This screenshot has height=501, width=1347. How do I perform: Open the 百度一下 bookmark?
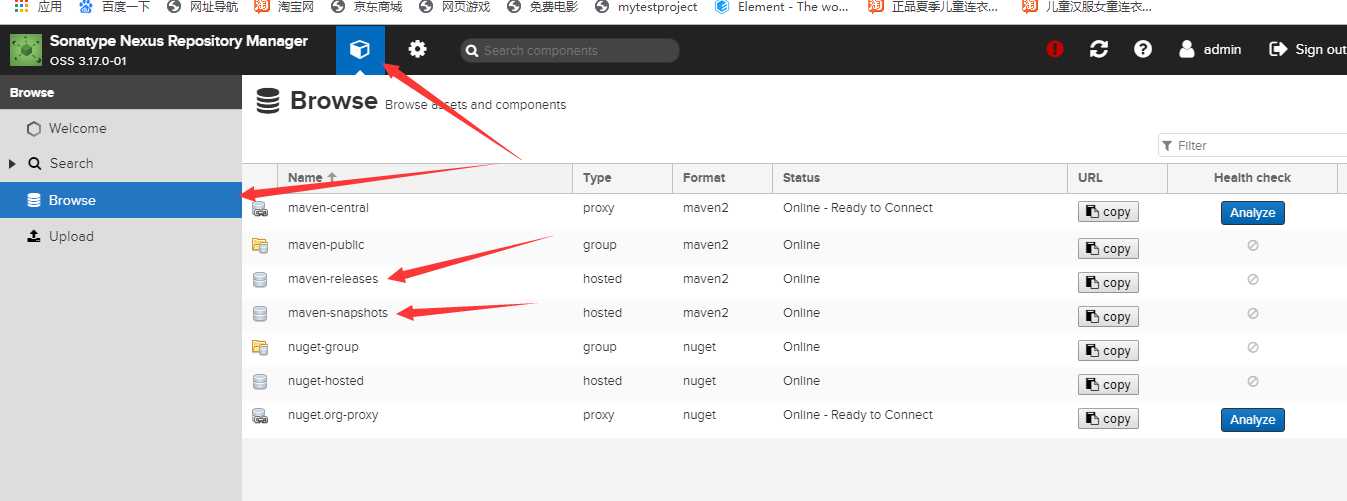click(x=112, y=7)
